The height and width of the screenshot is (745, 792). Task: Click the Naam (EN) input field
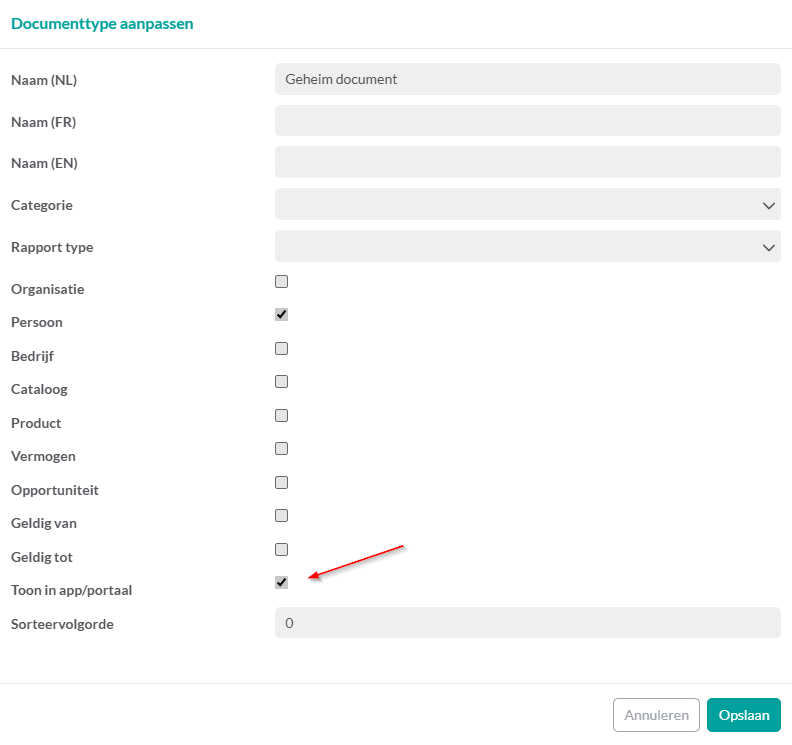[527, 162]
